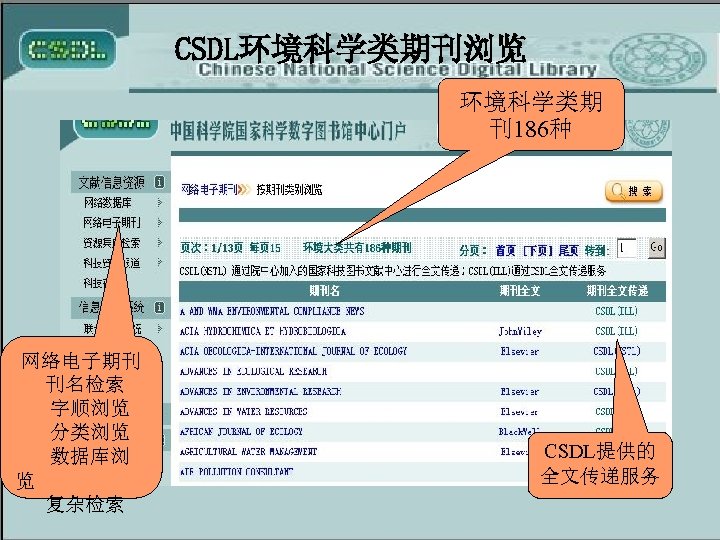Click CSDL(ILL) link in A AND WMA row
This screenshot has width=720, height=540.
[x=616, y=311]
